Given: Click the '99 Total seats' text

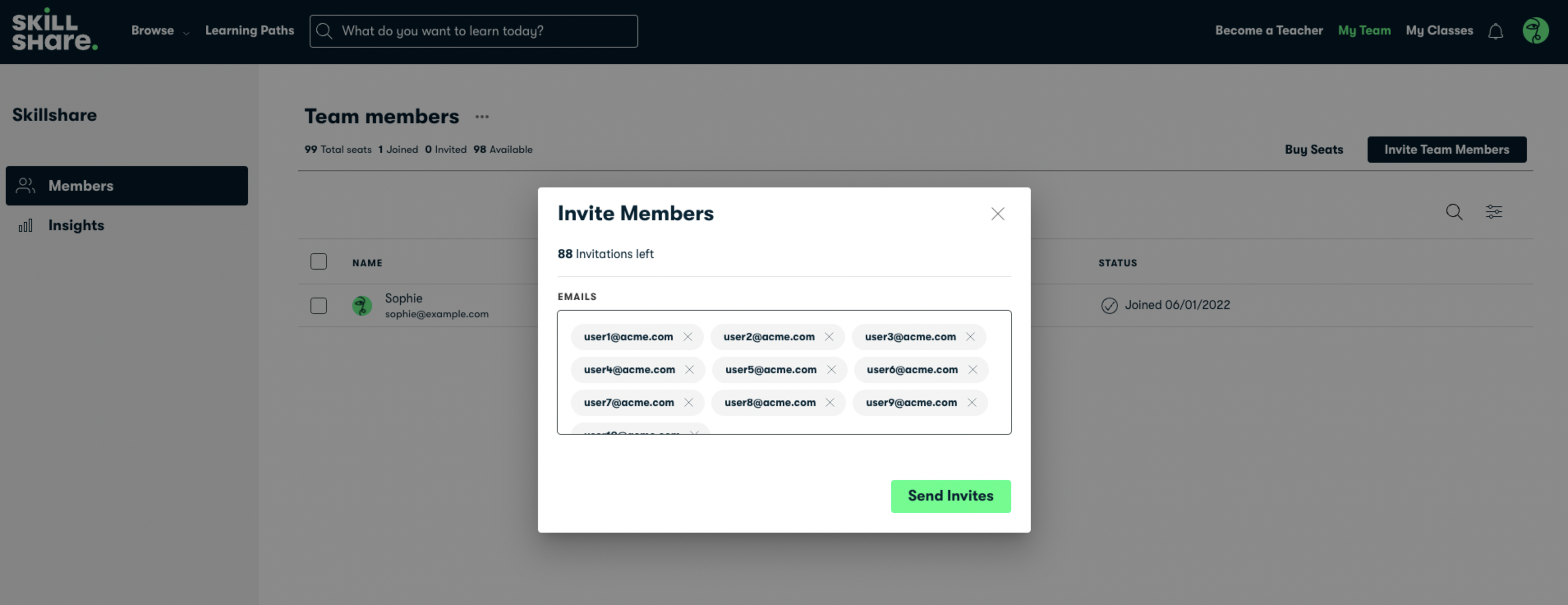Looking at the screenshot, I should pyautogui.click(x=338, y=149).
